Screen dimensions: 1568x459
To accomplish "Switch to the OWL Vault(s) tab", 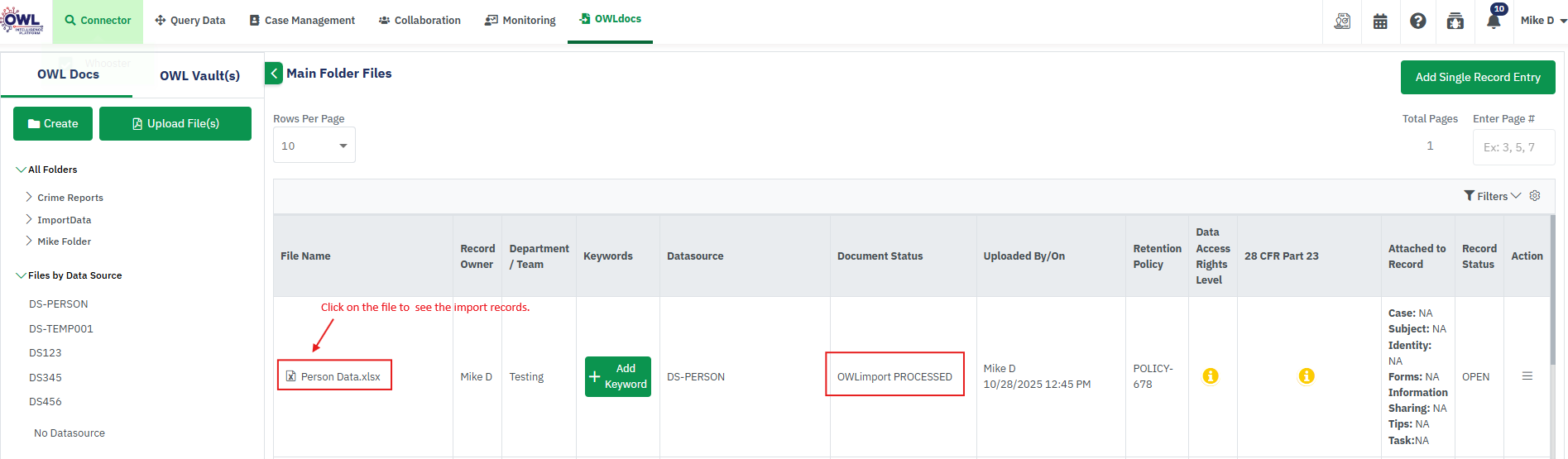I will [x=199, y=75].
